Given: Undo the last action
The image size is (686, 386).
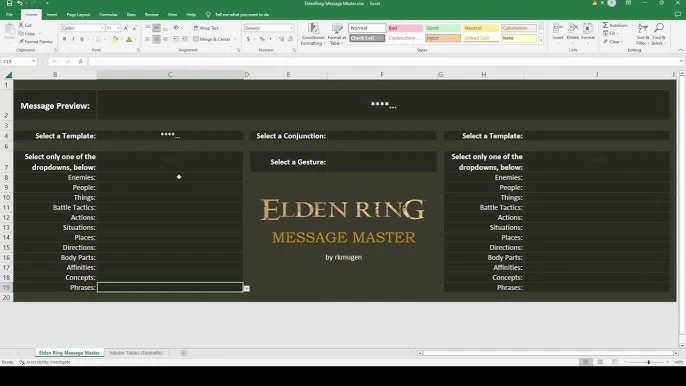Looking at the screenshot, I should pyautogui.click(x=20, y=3).
